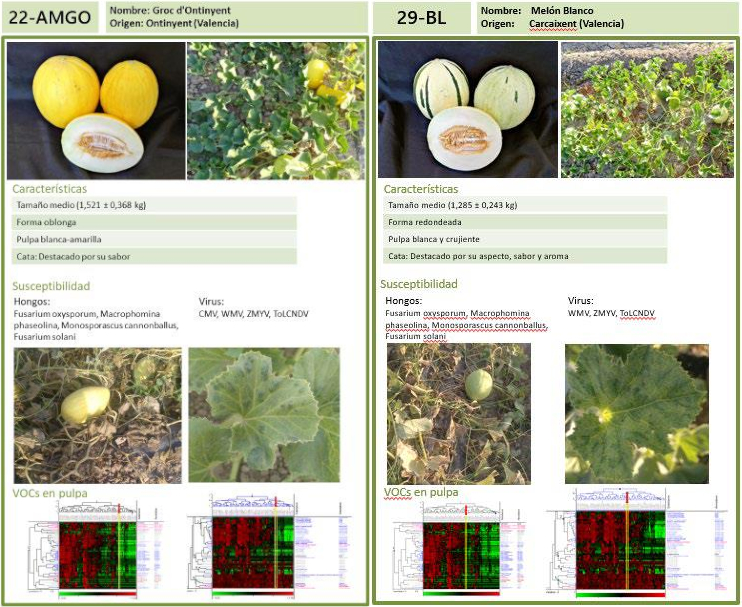The image size is (742, 607).
Task: Click the 22-AMGO wilted plant with yellow melon photo
Action: (97, 415)
